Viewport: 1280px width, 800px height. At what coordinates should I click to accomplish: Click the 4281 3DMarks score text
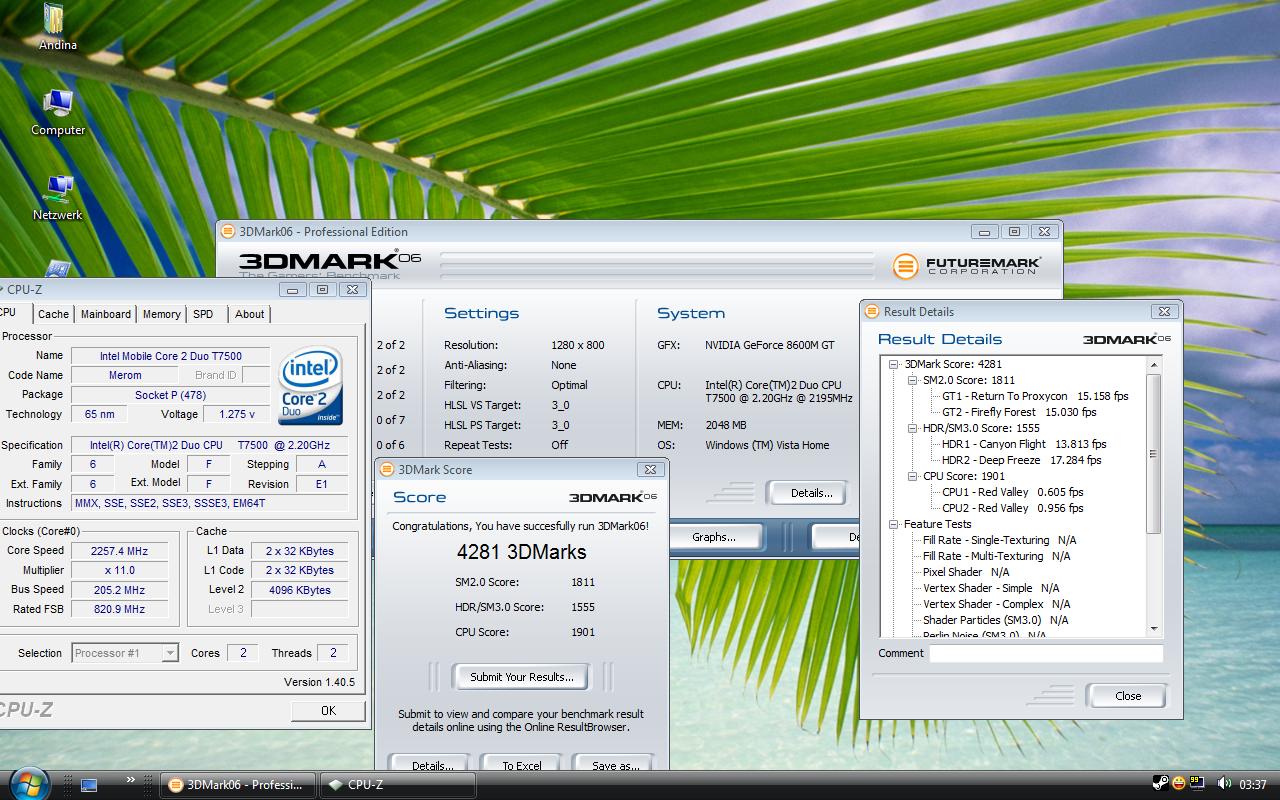521,552
